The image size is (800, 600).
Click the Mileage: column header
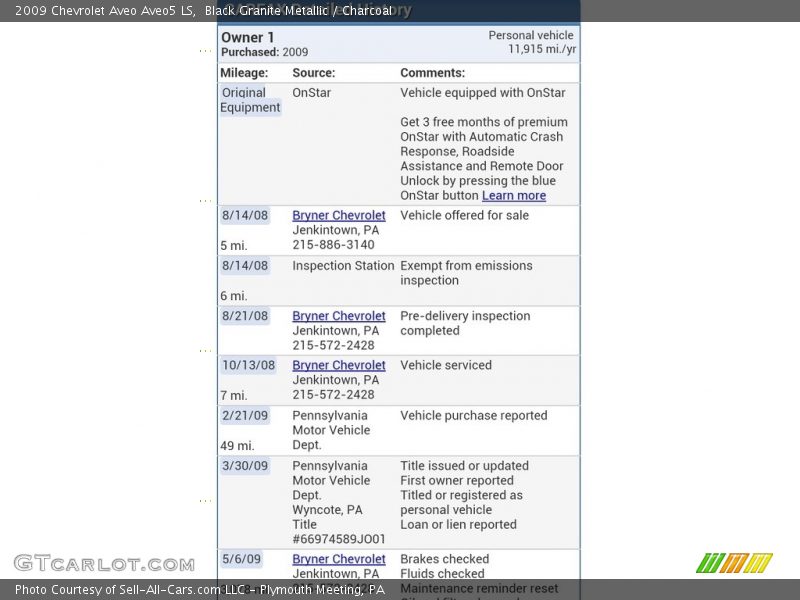click(244, 73)
